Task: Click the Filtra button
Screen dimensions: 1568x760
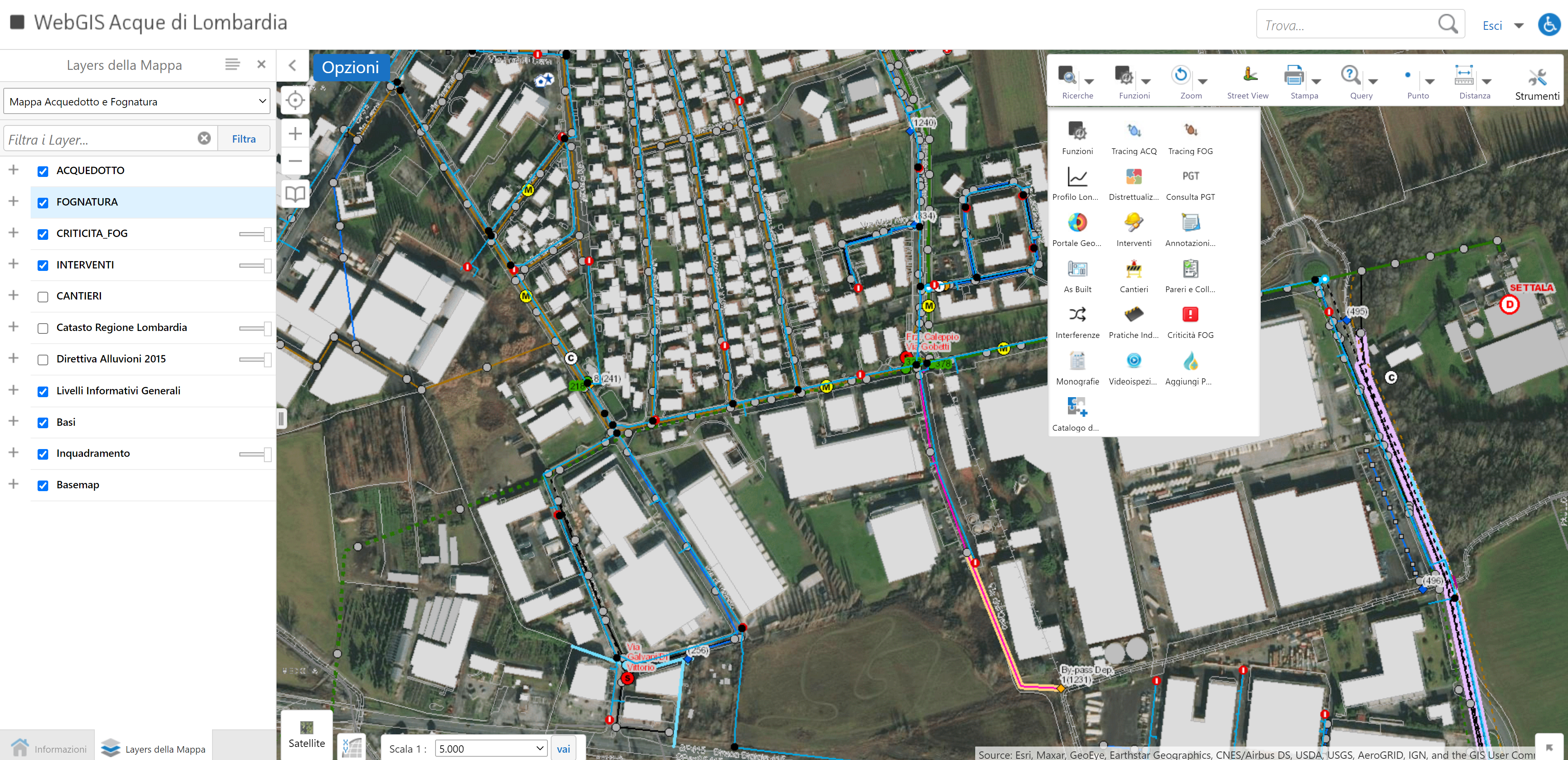Action: point(243,139)
